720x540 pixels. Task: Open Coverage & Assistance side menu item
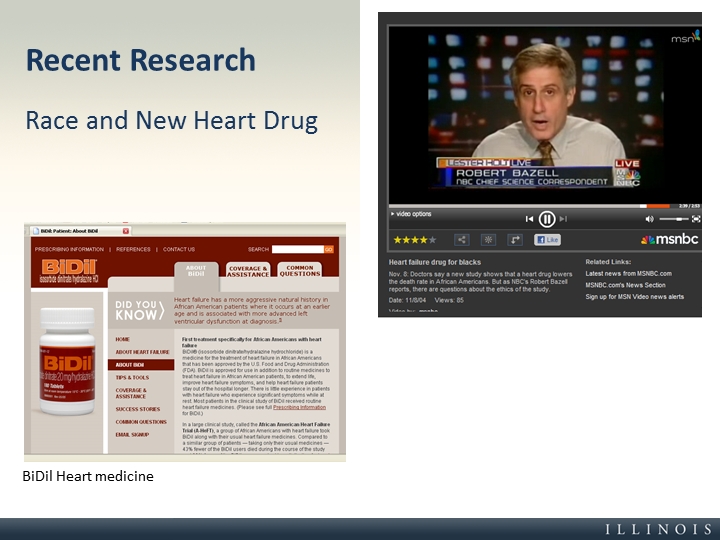point(131,393)
